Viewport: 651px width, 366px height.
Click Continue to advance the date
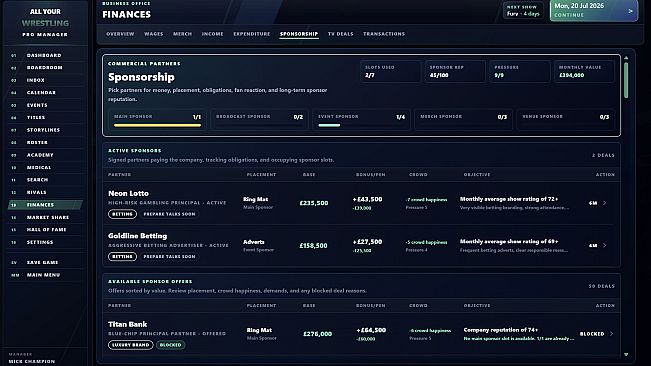click(594, 11)
